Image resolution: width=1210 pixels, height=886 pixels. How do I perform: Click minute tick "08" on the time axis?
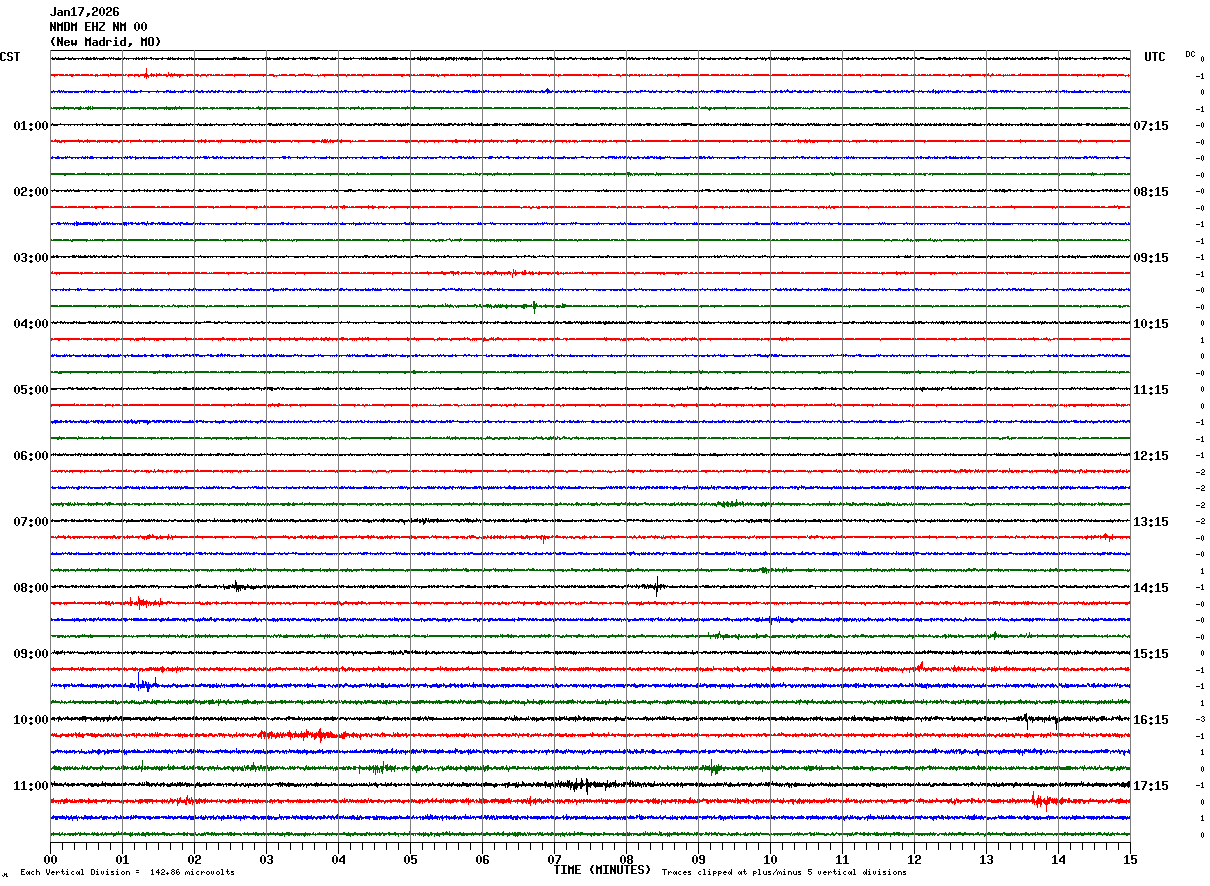[x=626, y=858]
